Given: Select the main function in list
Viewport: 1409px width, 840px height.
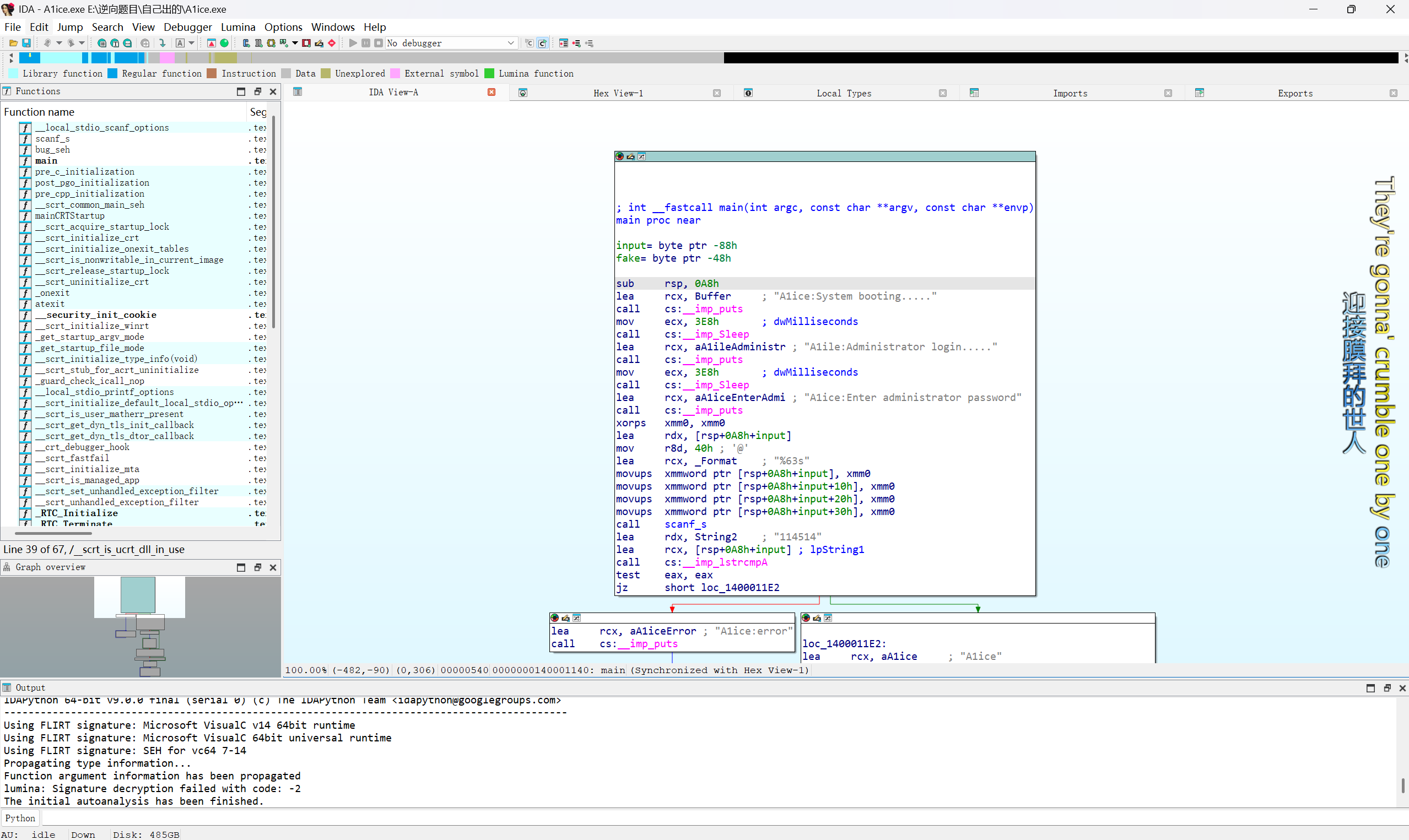Looking at the screenshot, I should (x=46, y=161).
